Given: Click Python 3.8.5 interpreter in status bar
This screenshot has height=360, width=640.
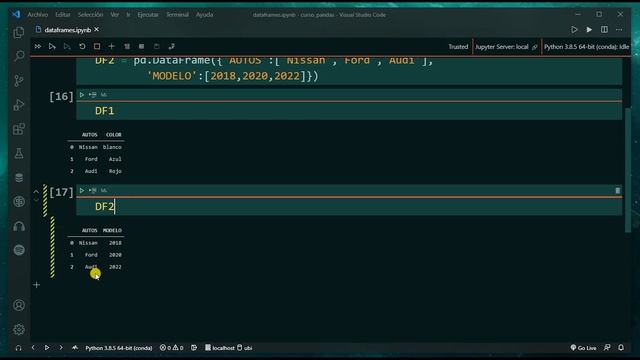Looking at the screenshot, I should click(x=118, y=348).
